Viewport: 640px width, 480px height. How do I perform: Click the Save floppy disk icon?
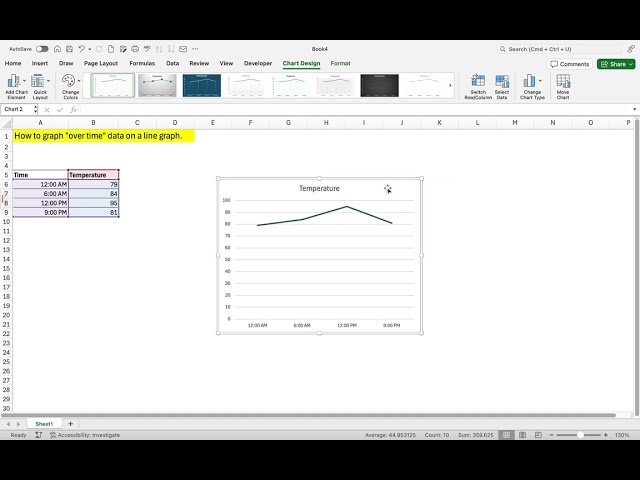pyautogui.click(x=69, y=49)
